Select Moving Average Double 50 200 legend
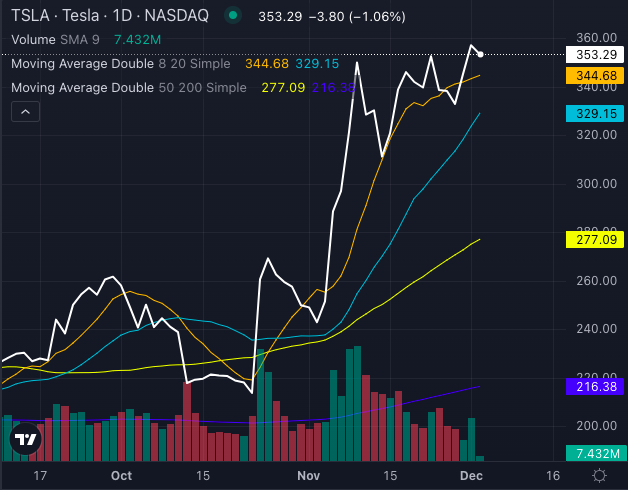 click(x=128, y=88)
